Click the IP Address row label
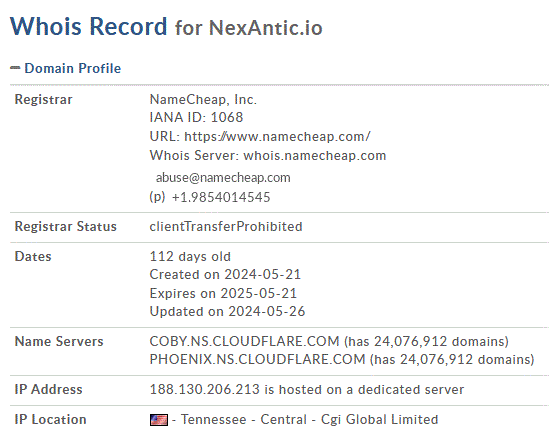 [48, 389]
